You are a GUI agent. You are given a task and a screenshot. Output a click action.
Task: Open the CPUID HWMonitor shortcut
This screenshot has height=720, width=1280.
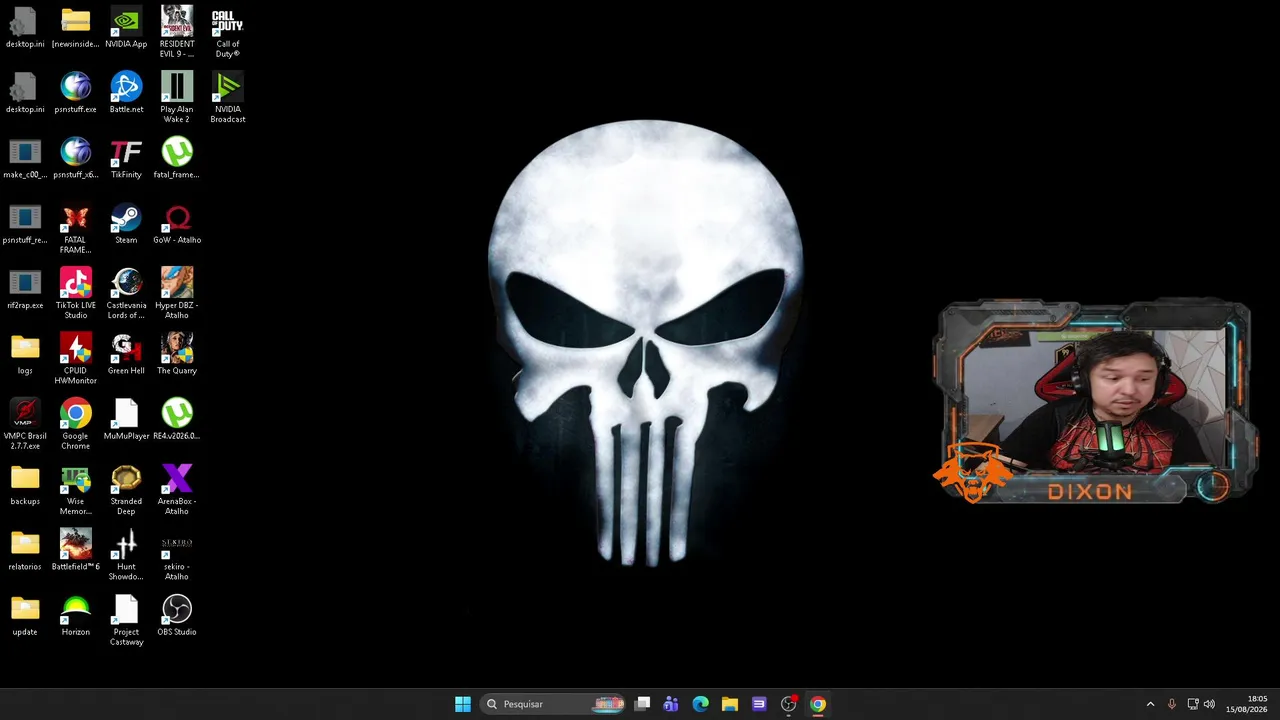click(75, 358)
